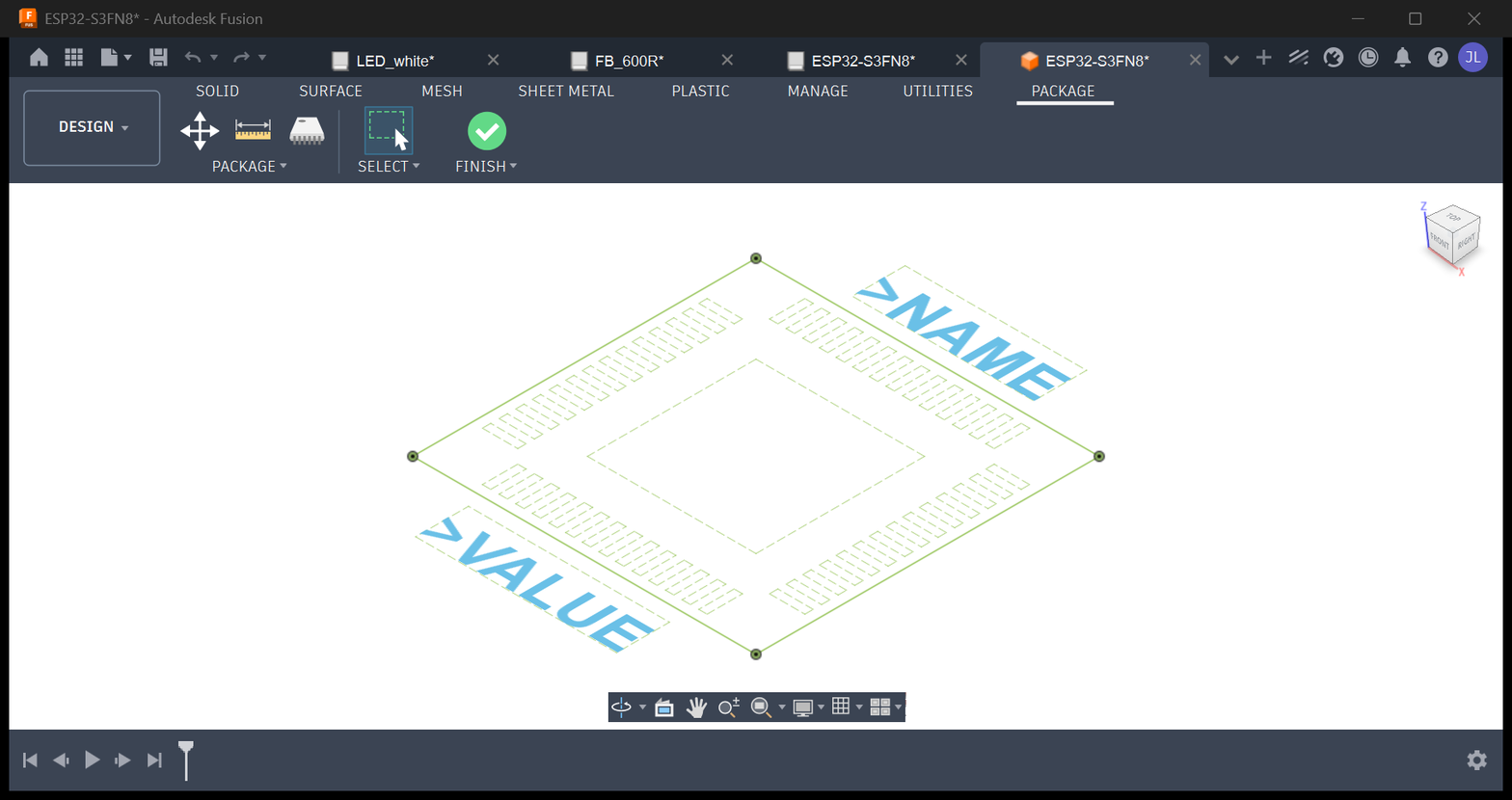Close the FB_600R* tab
The width and height of the screenshot is (1512, 800).
point(727,60)
